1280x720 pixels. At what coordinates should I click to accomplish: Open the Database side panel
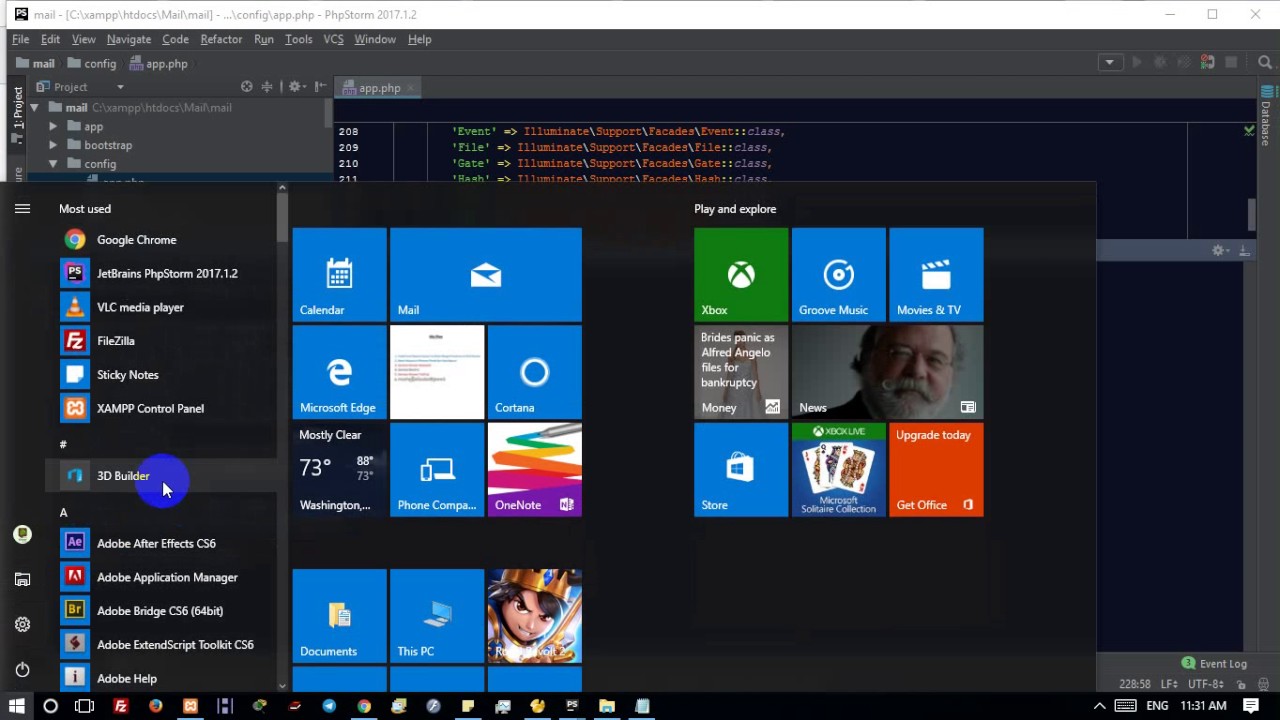click(1266, 117)
